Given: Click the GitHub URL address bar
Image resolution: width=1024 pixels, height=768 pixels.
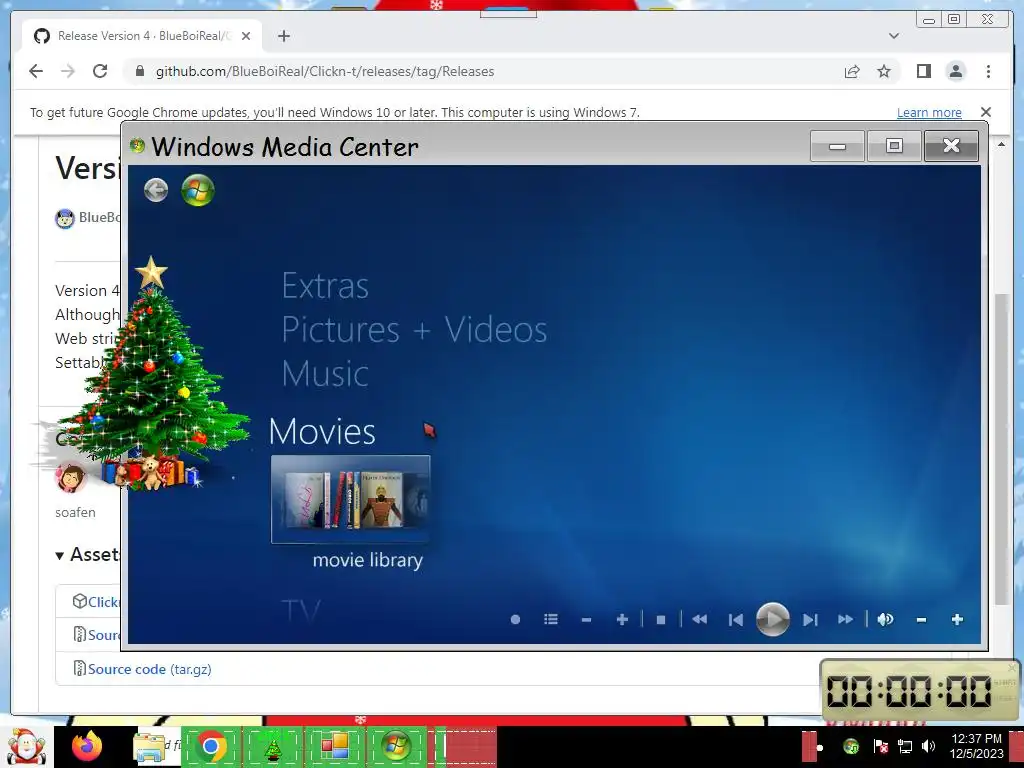Looking at the screenshot, I should (483, 71).
